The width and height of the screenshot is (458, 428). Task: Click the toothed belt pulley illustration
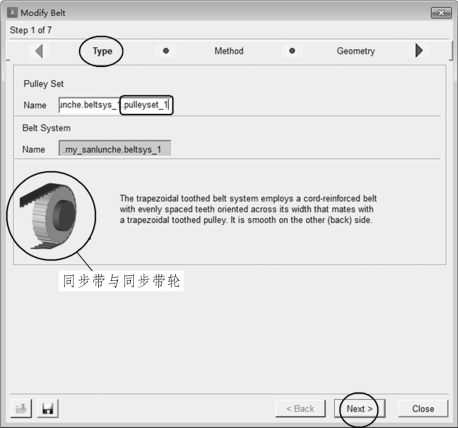[49, 216]
